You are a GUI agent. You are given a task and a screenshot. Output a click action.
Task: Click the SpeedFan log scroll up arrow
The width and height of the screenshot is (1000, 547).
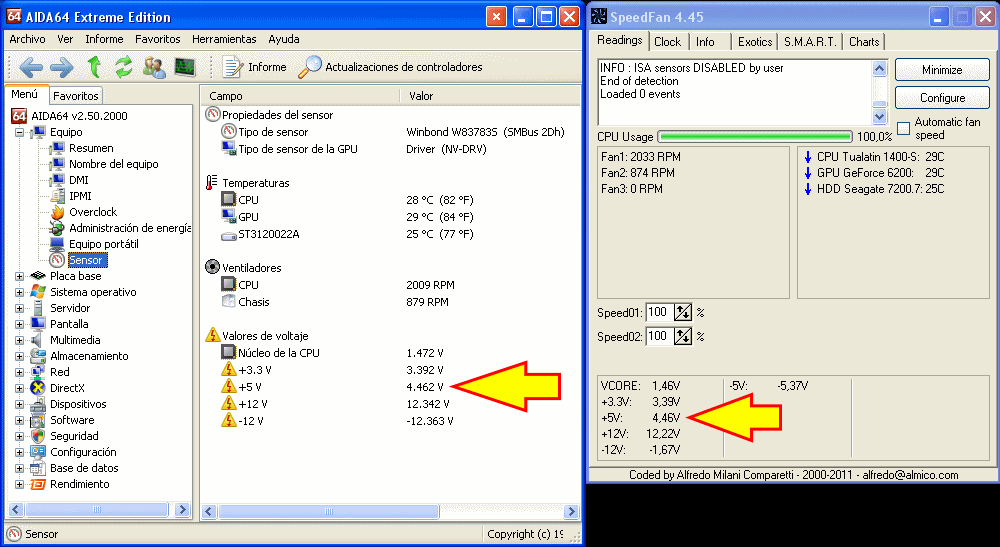(x=879, y=68)
